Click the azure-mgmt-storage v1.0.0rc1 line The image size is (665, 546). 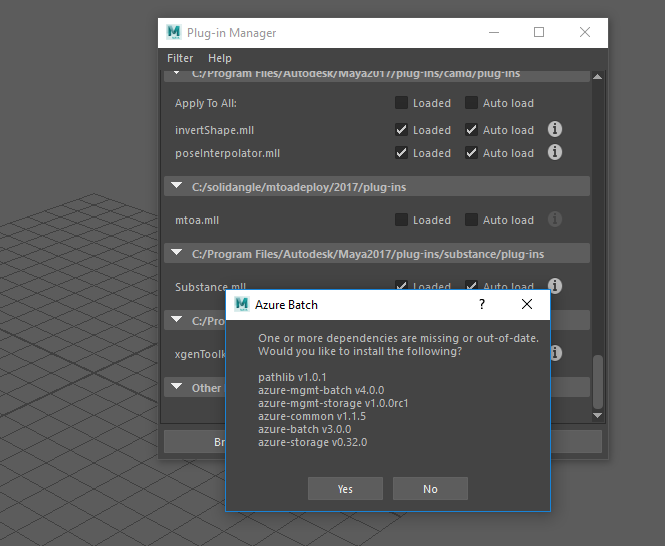point(333,403)
